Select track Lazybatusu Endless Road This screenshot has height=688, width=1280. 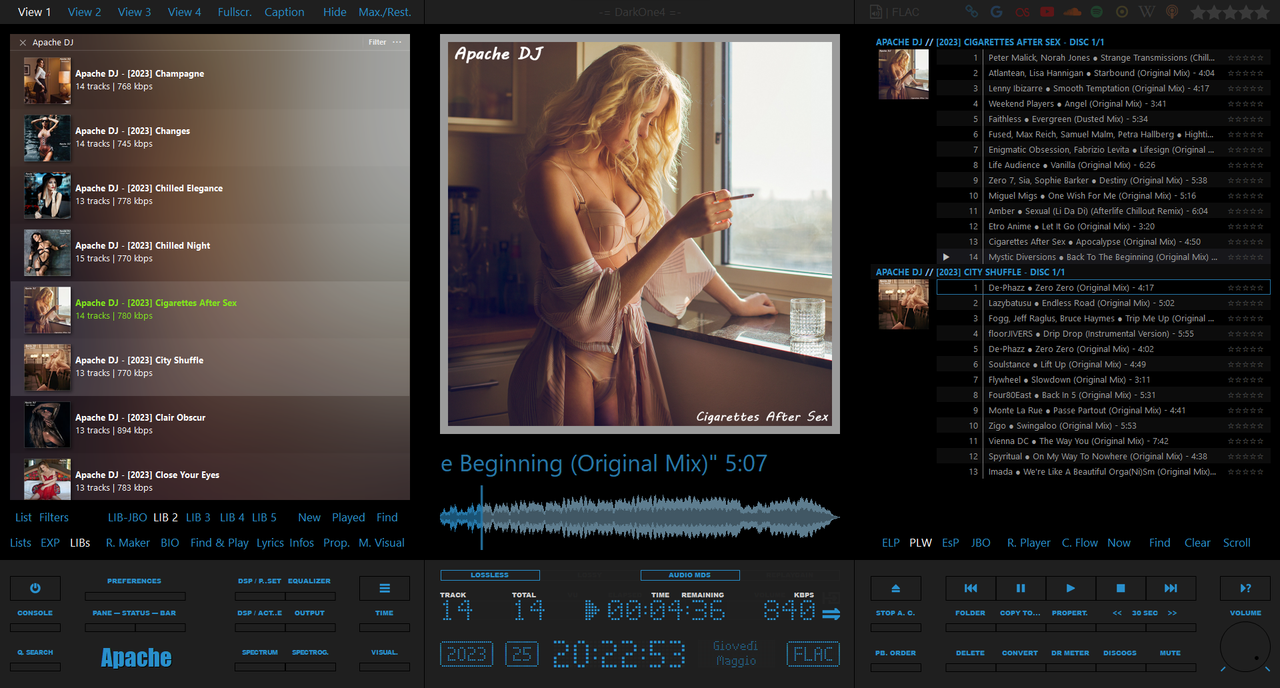coord(1103,303)
